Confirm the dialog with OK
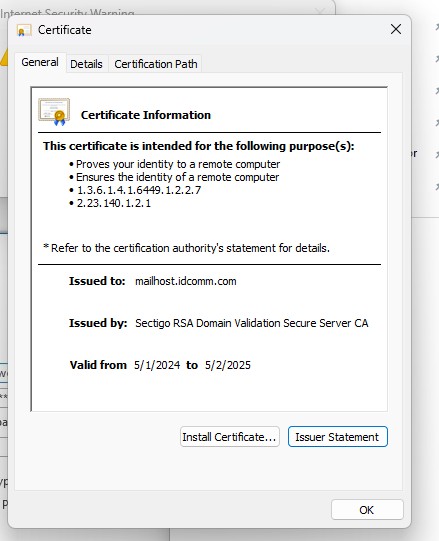The width and height of the screenshot is (439, 541). coord(367,510)
